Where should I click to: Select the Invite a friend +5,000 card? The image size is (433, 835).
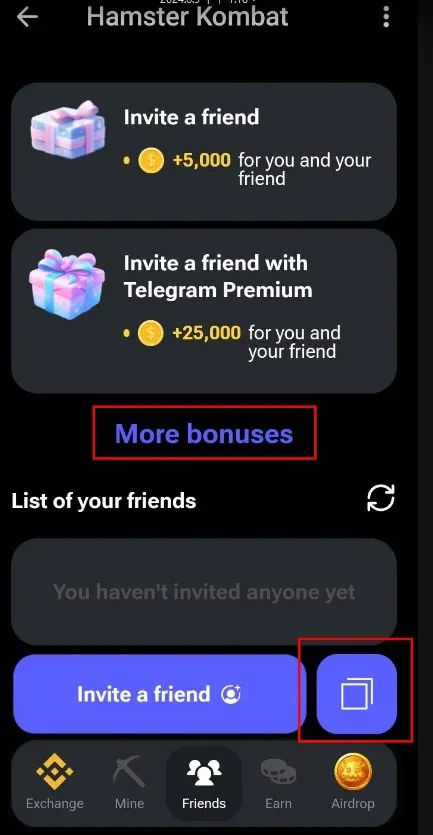click(204, 151)
